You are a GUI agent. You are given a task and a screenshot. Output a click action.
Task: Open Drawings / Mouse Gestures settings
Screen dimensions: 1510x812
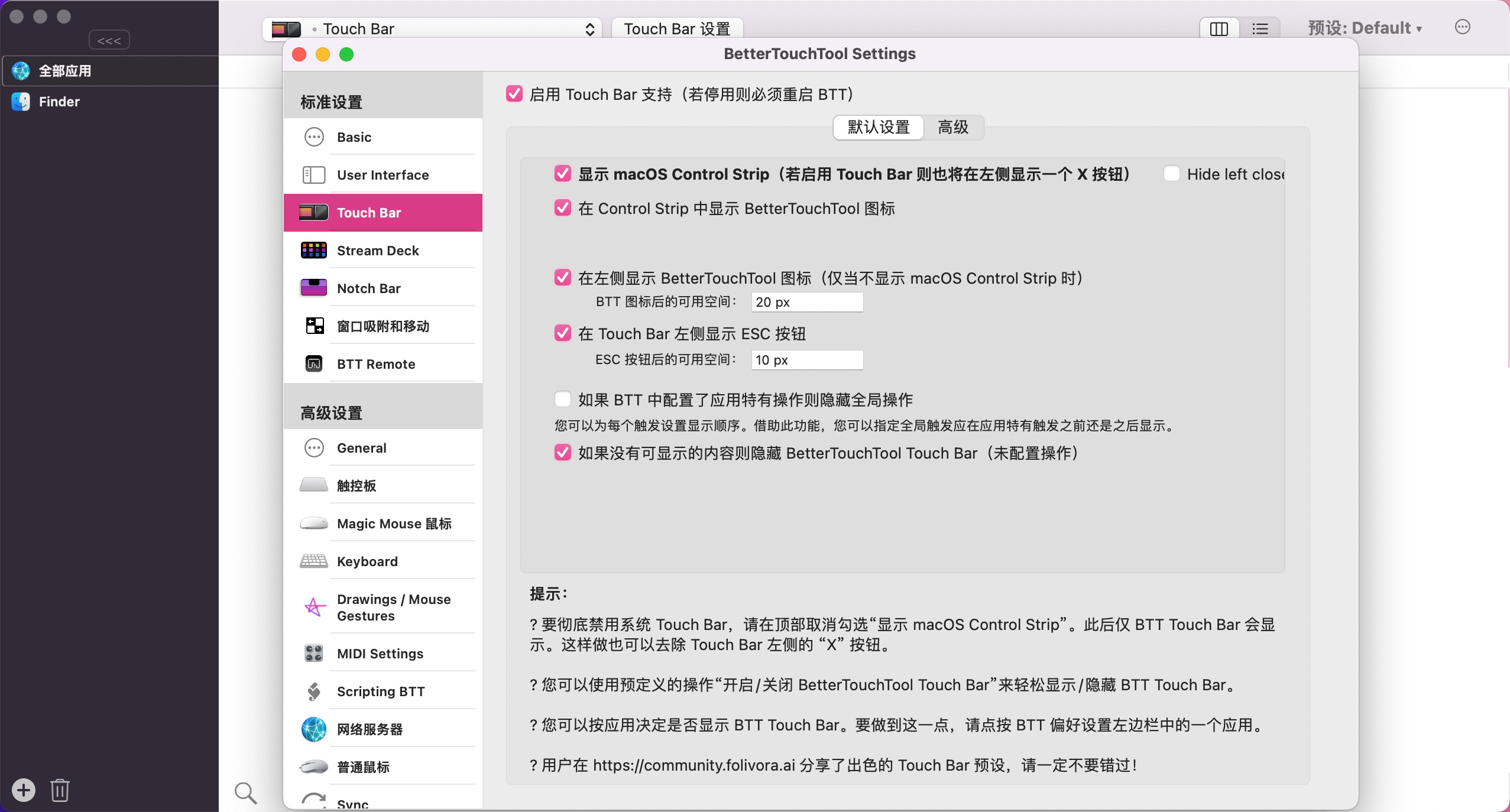click(x=383, y=608)
